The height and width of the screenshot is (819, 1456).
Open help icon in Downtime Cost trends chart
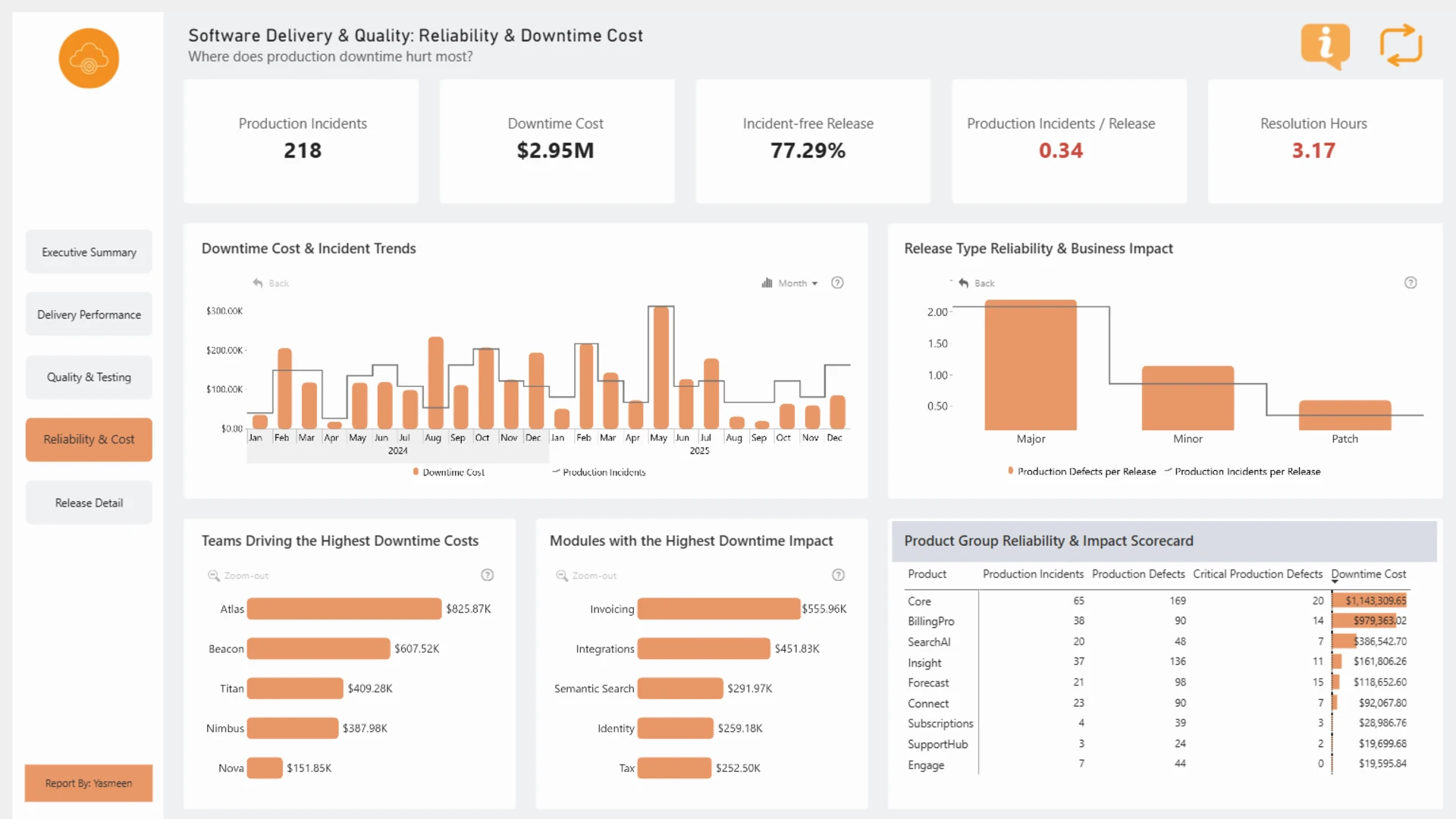coord(837,283)
